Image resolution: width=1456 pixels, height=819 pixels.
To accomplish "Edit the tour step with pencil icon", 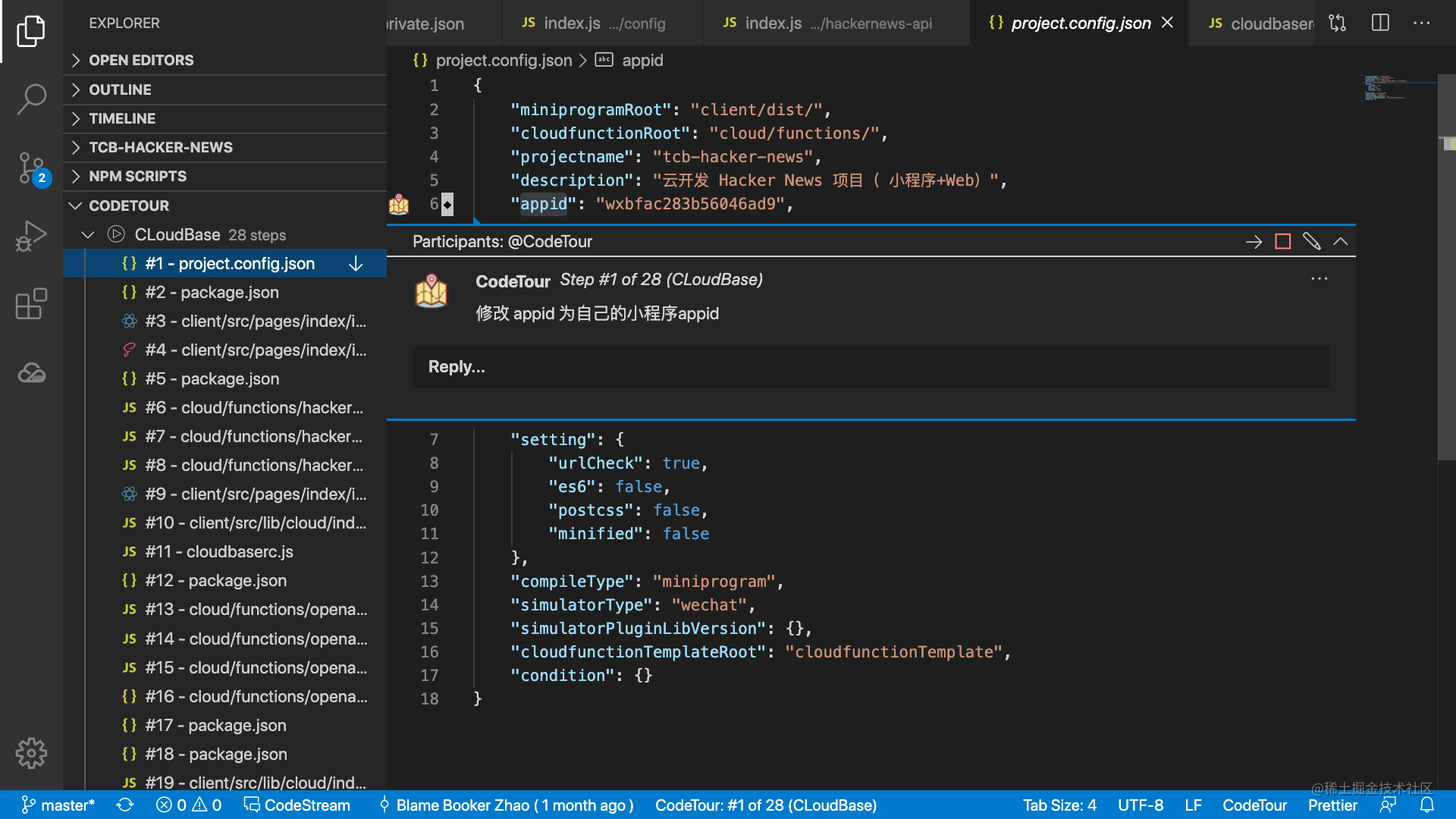I will pyautogui.click(x=1311, y=241).
